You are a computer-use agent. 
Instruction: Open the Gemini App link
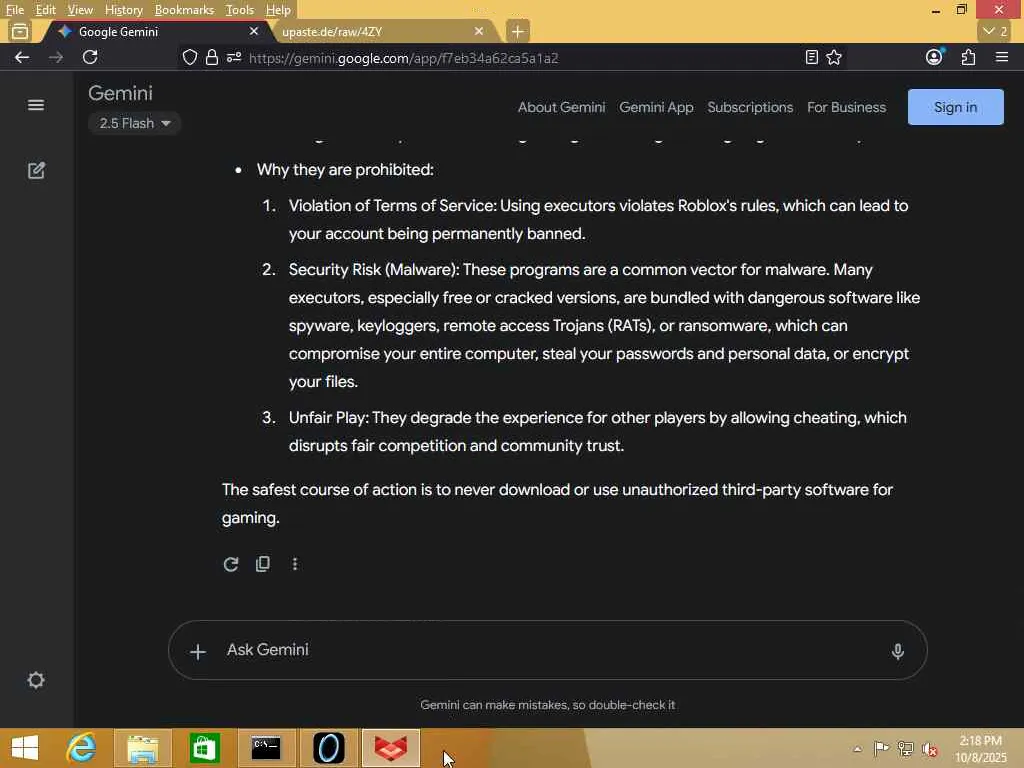[x=656, y=107]
